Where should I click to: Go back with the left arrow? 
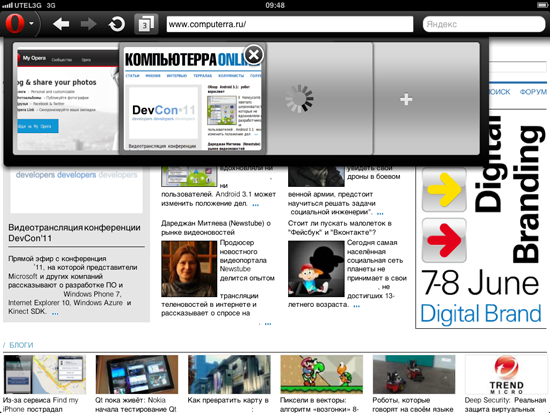(x=61, y=24)
